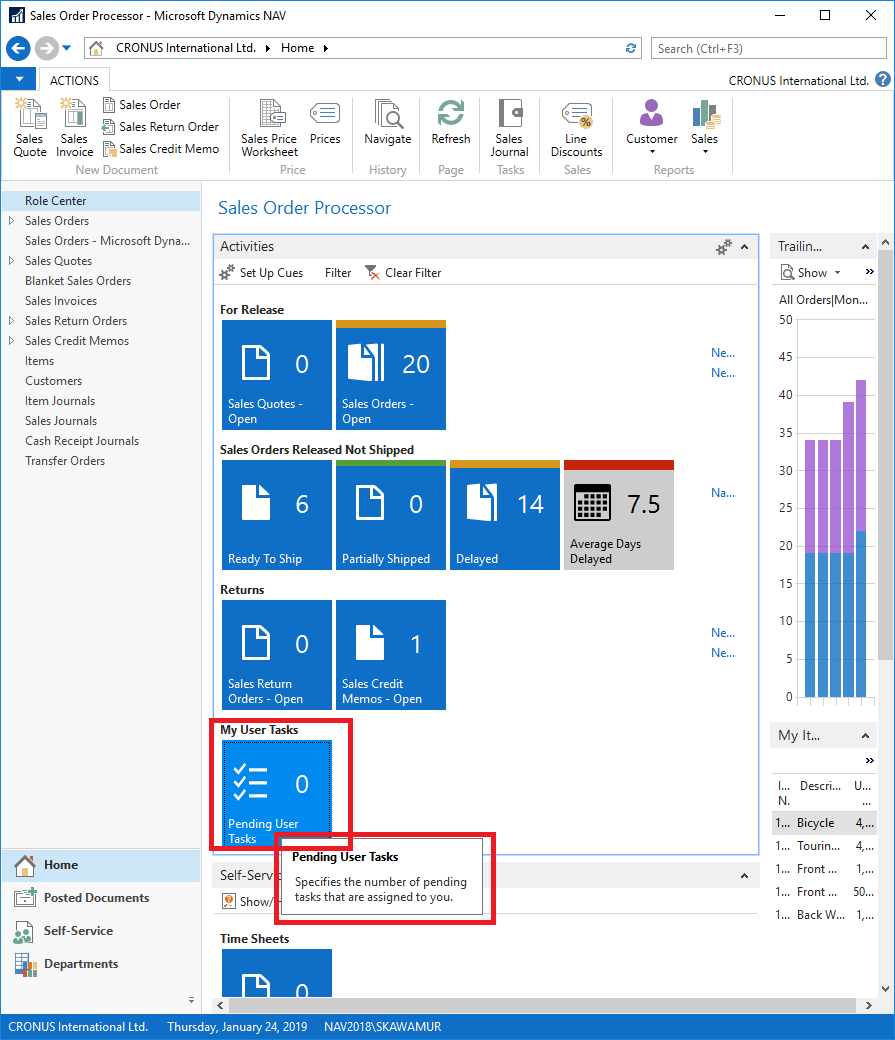Viewport: 895px width, 1040px height.
Task: Expand the Sales Quotes tree node
Action: (11, 261)
